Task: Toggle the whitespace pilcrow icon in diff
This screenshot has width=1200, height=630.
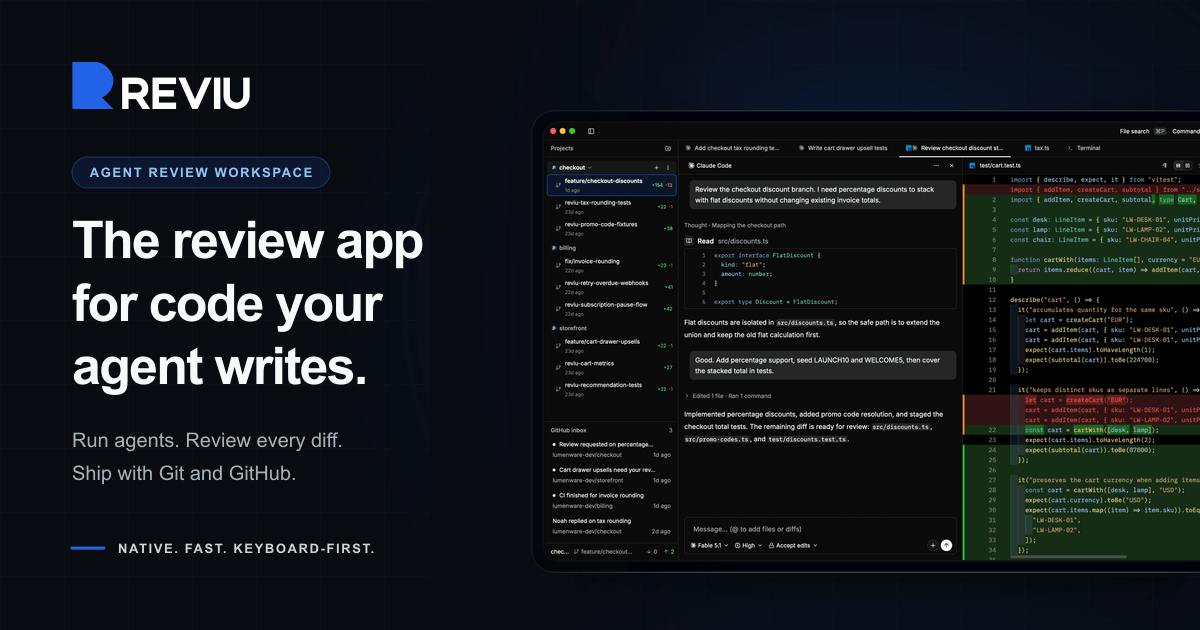Action: coord(1165,166)
